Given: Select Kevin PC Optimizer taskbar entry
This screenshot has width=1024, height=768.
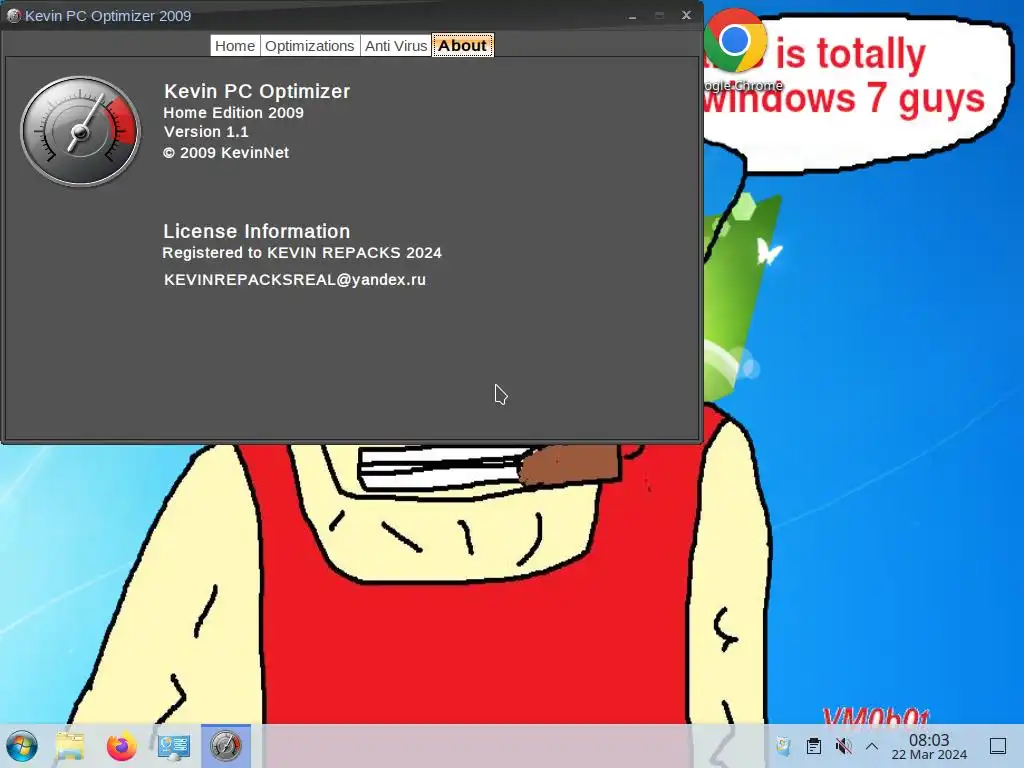Looking at the screenshot, I should (x=225, y=746).
